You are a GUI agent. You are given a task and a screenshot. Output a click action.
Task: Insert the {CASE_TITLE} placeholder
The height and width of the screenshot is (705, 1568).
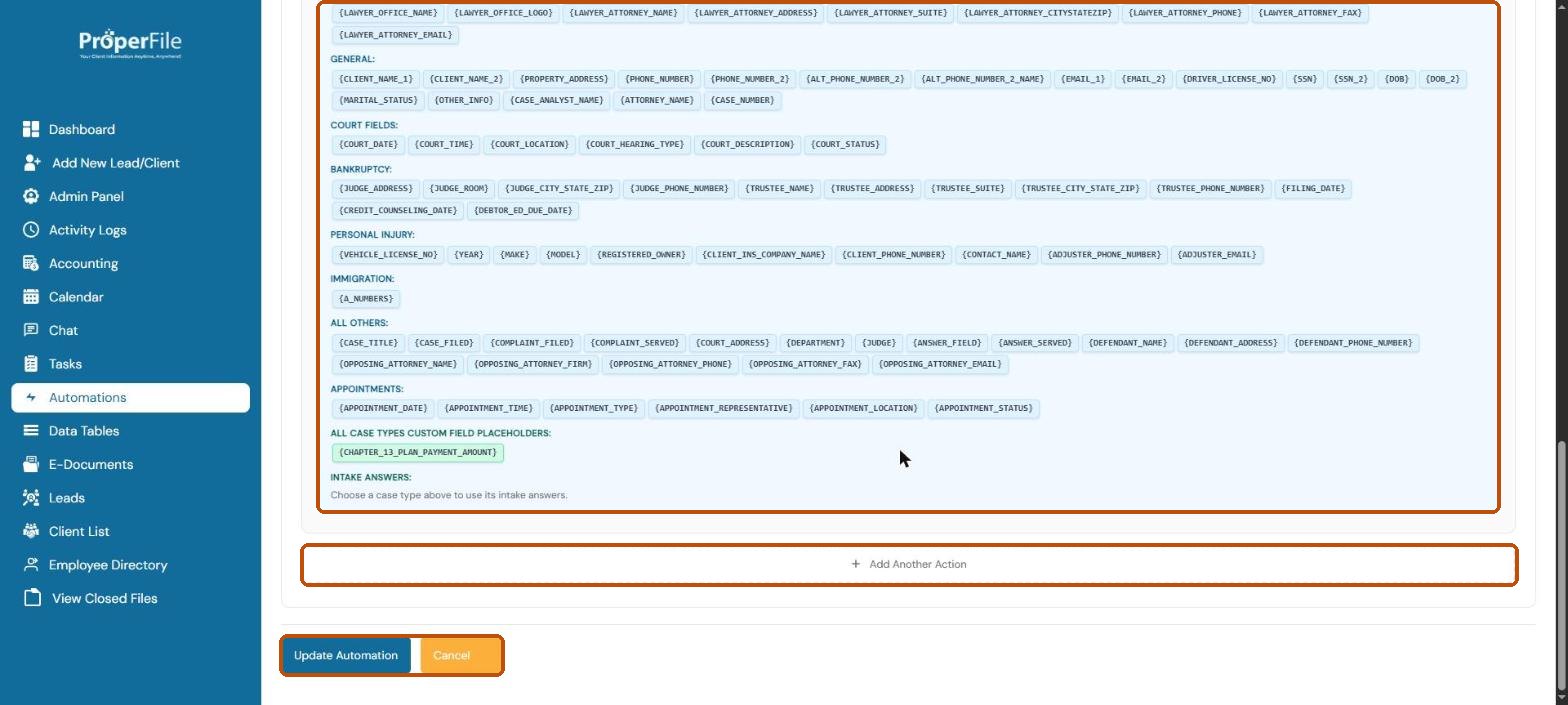coord(368,343)
